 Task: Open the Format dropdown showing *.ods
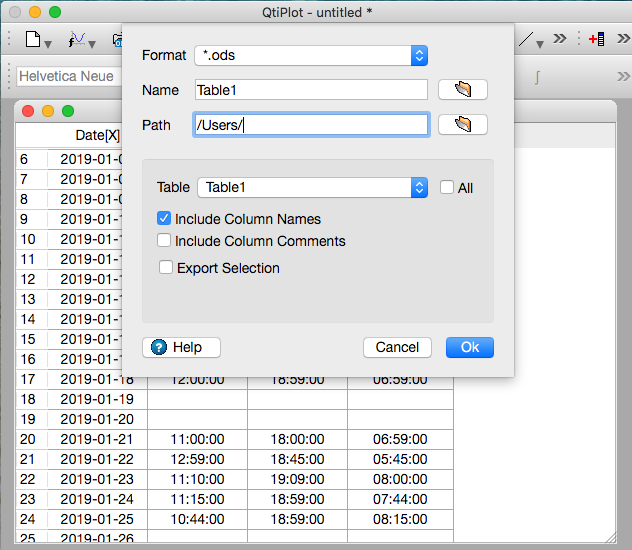click(x=311, y=55)
